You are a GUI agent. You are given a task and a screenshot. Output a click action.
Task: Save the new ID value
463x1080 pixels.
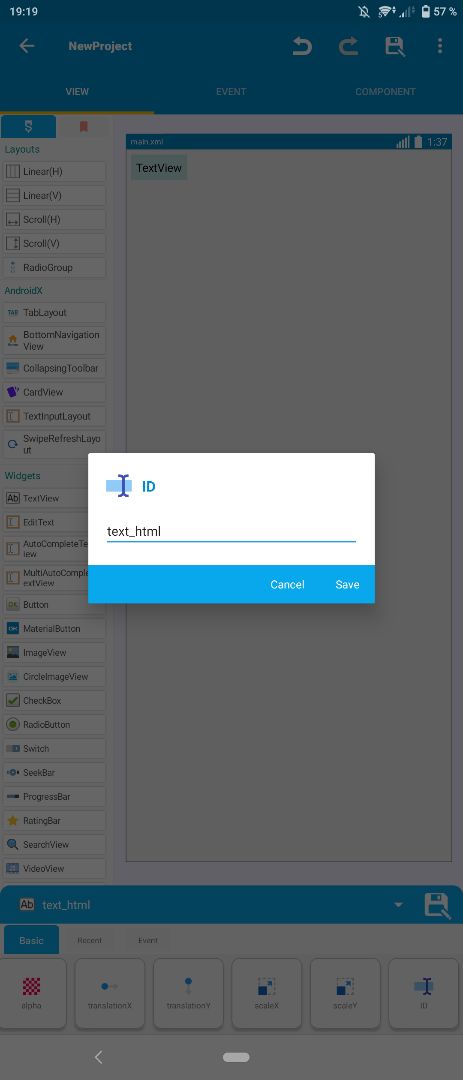[x=347, y=584]
